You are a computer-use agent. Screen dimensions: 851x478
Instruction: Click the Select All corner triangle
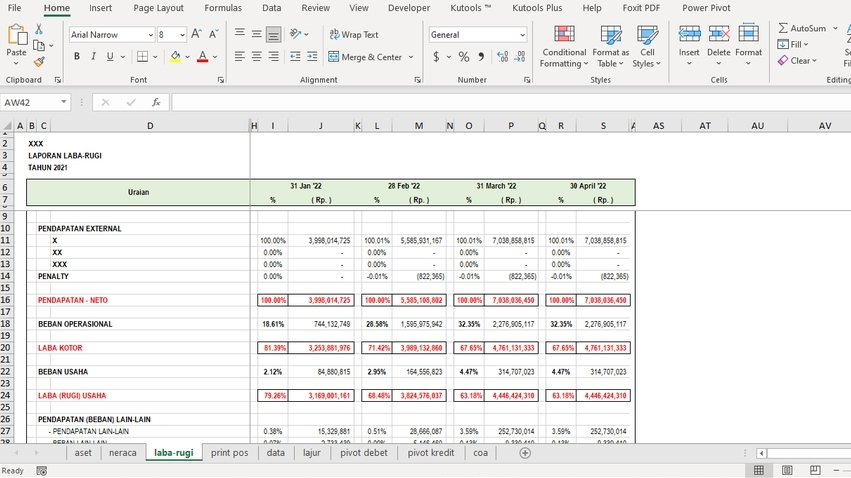[7, 126]
